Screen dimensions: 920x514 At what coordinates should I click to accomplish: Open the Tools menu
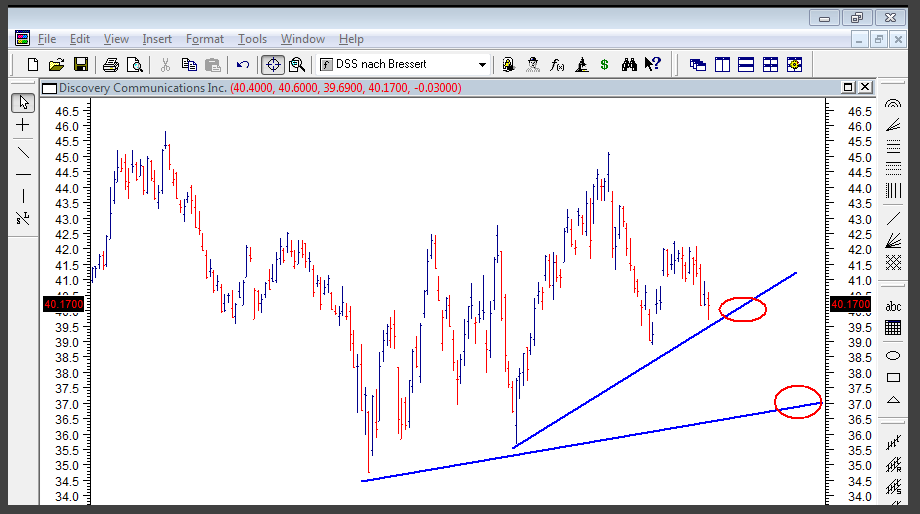(252, 39)
